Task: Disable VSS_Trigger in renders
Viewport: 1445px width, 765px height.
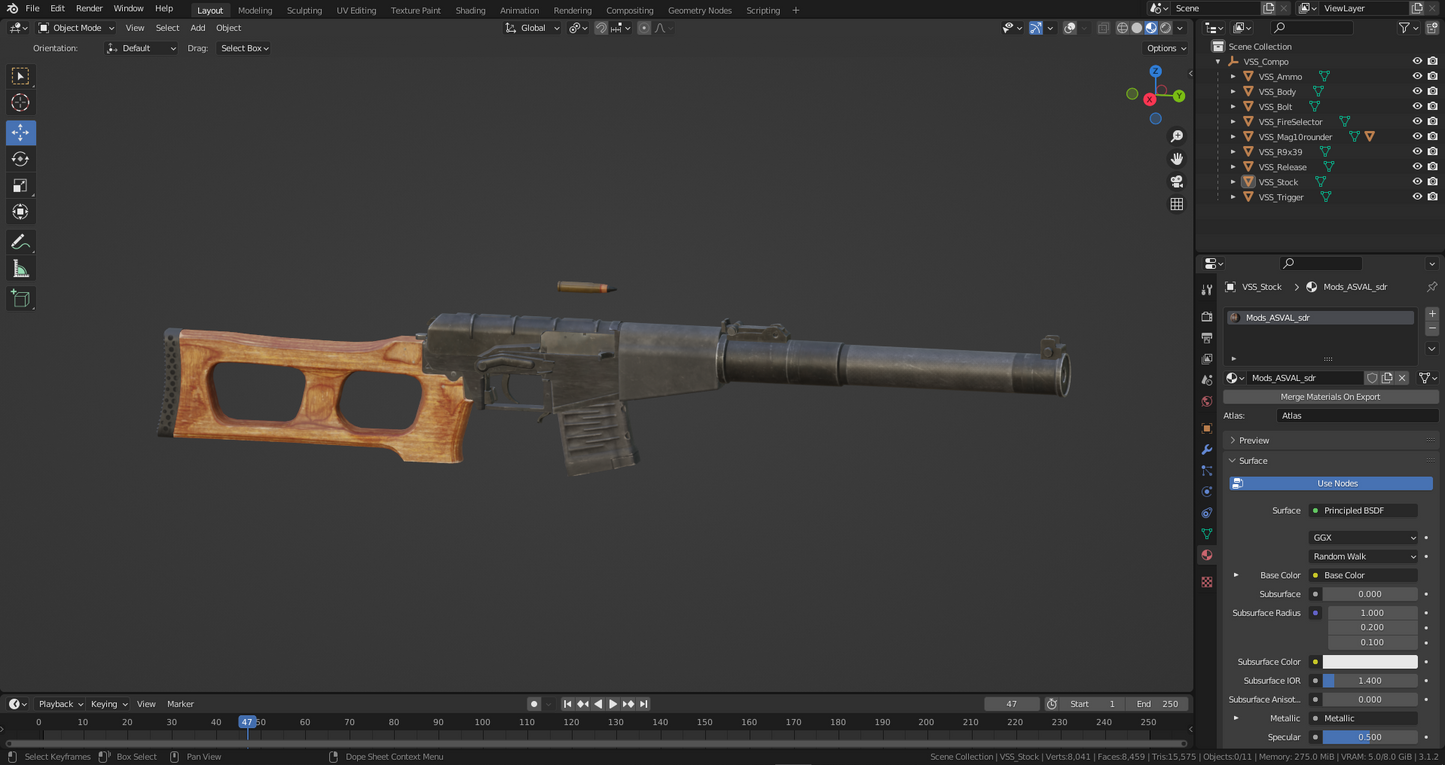Action: (1432, 197)
